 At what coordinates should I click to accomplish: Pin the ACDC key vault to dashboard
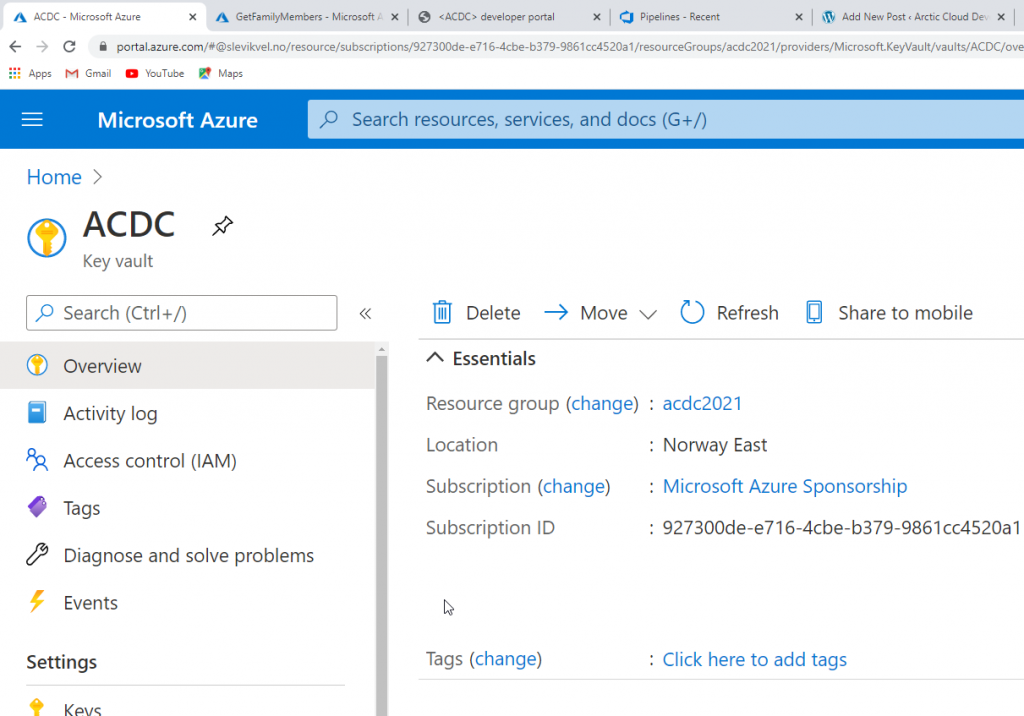(x=222, y=226)
